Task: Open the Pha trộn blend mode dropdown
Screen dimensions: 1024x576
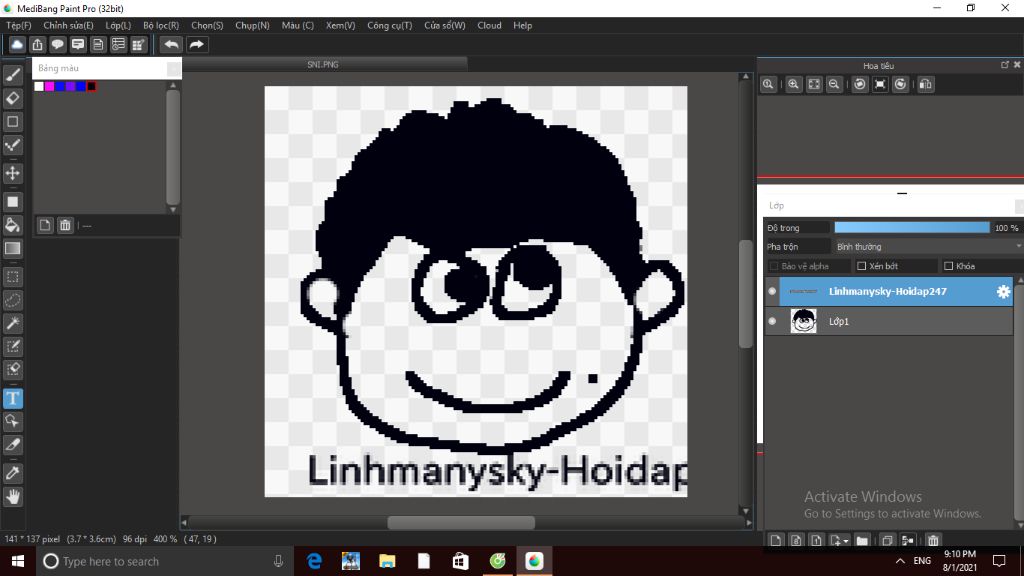Action: (x=928, y=247)
